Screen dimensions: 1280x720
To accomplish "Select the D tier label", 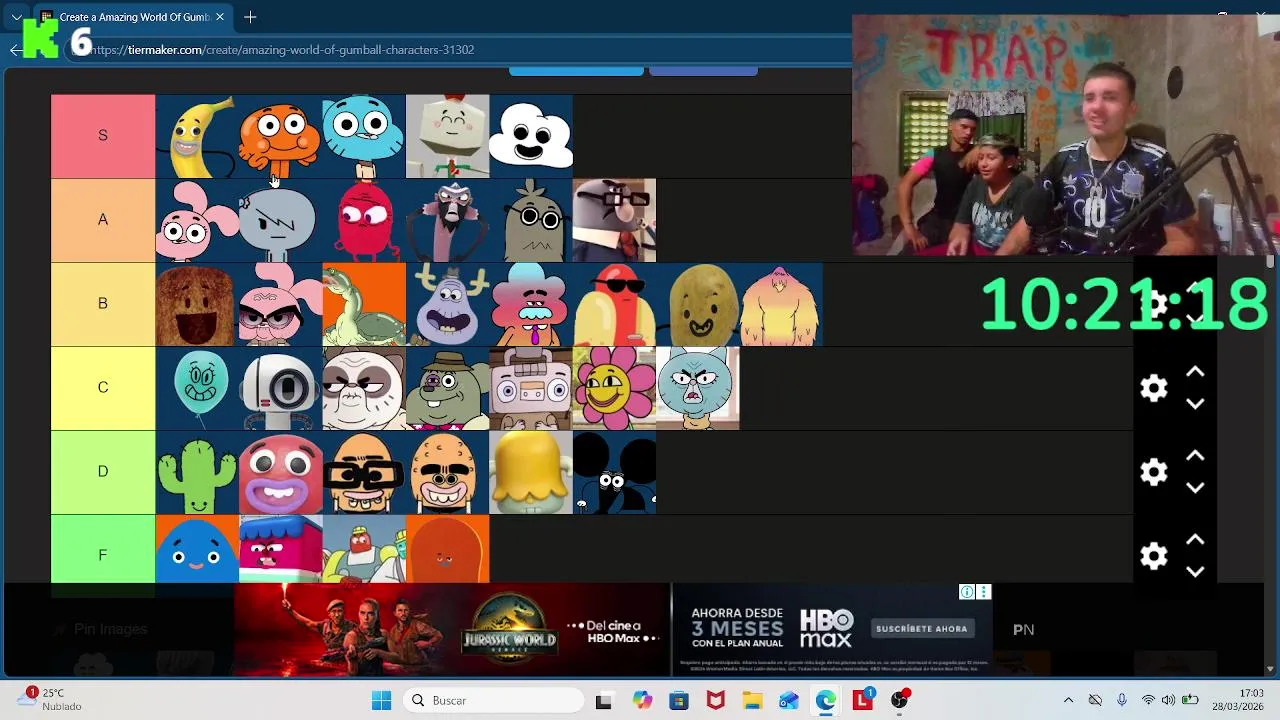I will coord(103,472).
